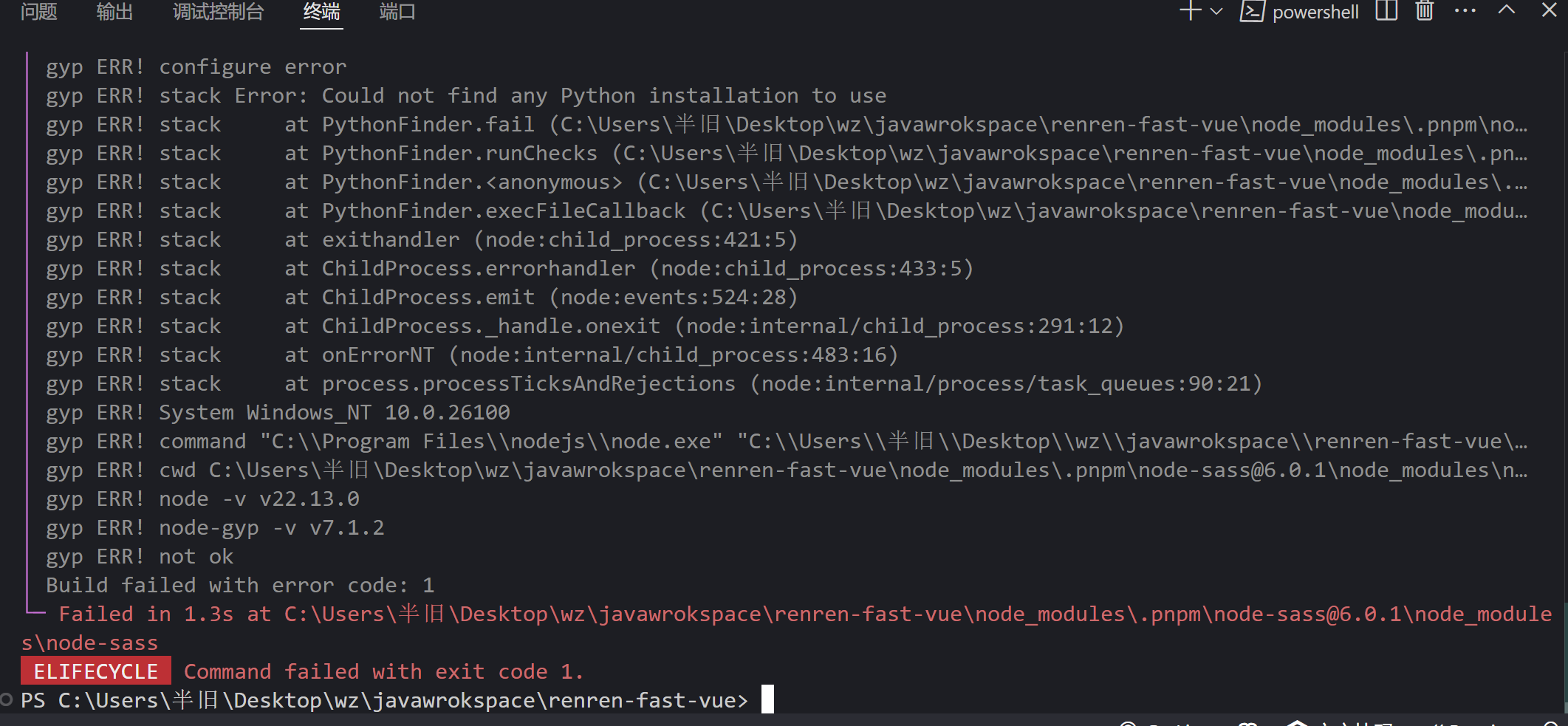
Task: Click 'Build failed with error code: 1'
Action: [240, 586]
